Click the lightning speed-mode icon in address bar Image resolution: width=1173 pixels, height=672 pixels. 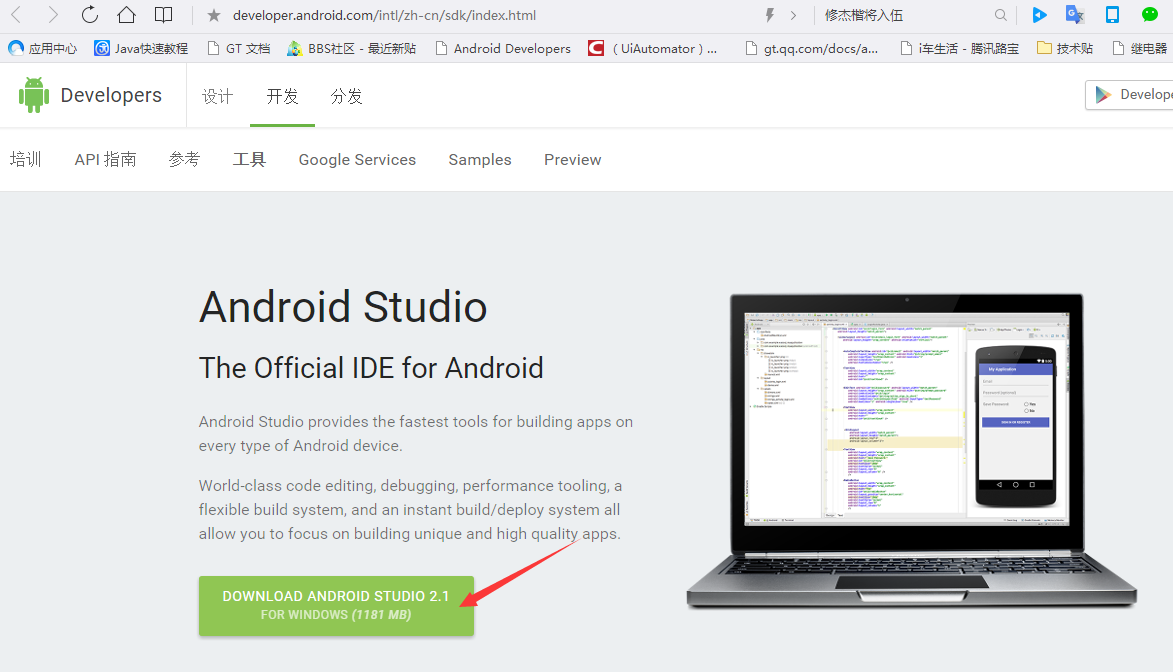[770, 15]
